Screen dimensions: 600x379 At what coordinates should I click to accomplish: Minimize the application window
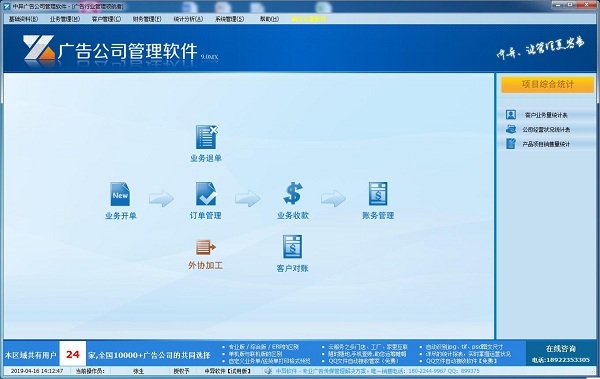coord(558,5)
